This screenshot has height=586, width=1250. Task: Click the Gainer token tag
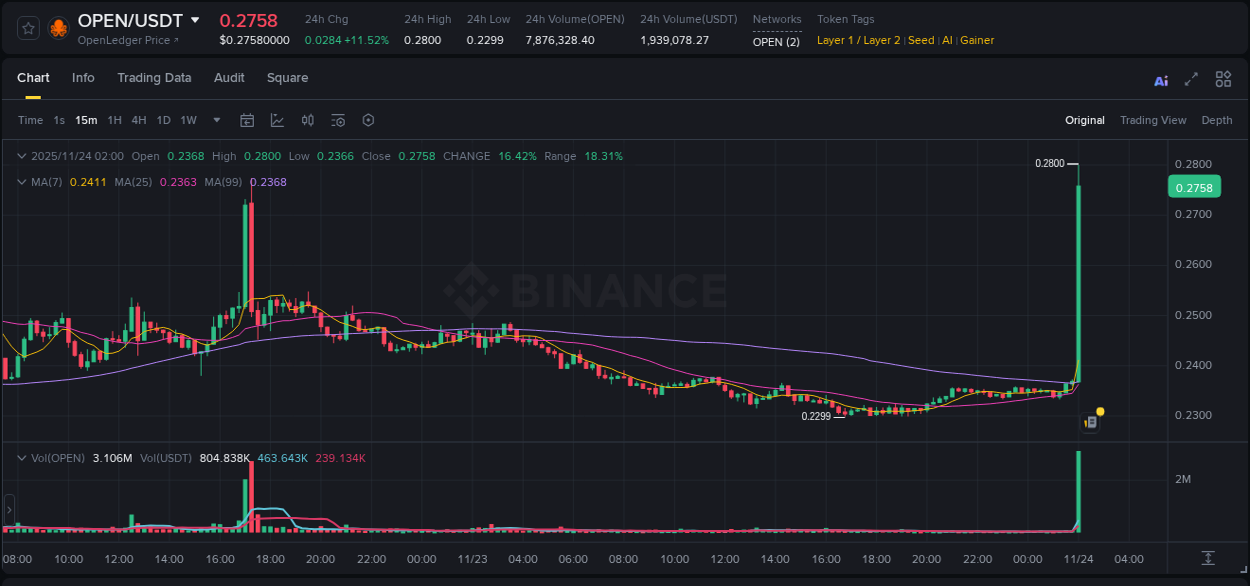pos(977,40)
